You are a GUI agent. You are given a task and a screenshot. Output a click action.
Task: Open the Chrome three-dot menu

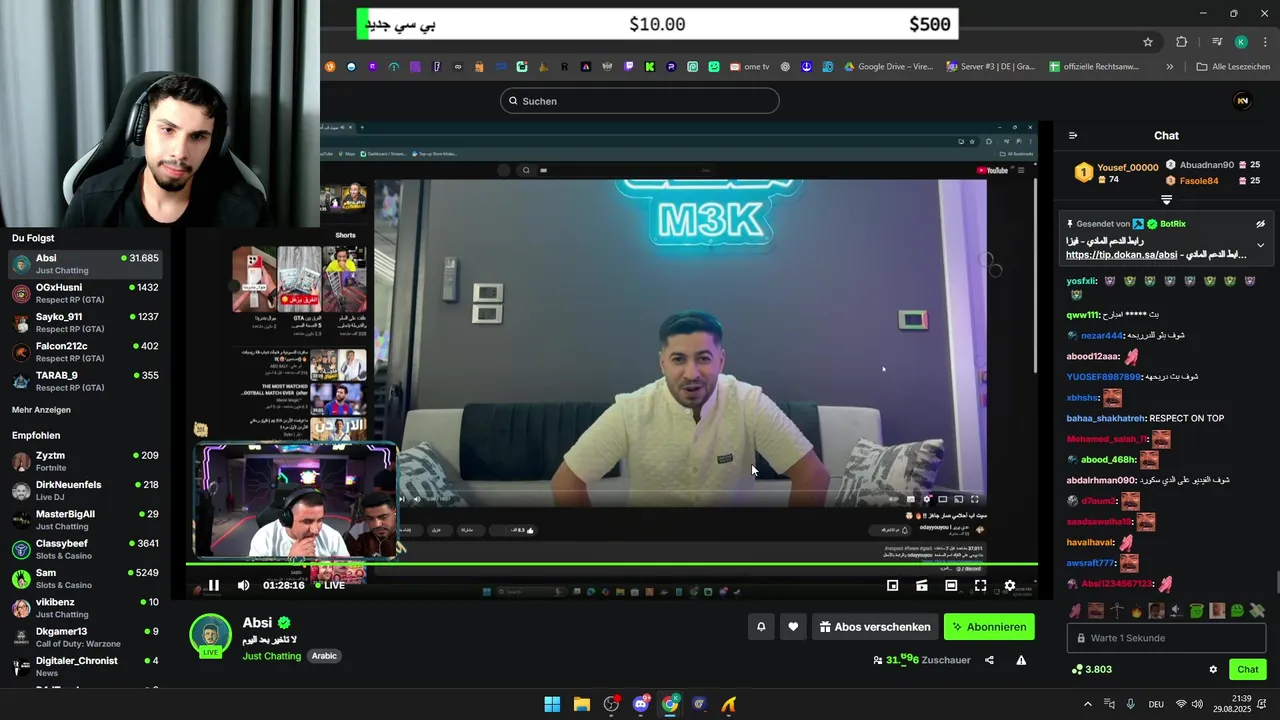tap(1263, 42)
